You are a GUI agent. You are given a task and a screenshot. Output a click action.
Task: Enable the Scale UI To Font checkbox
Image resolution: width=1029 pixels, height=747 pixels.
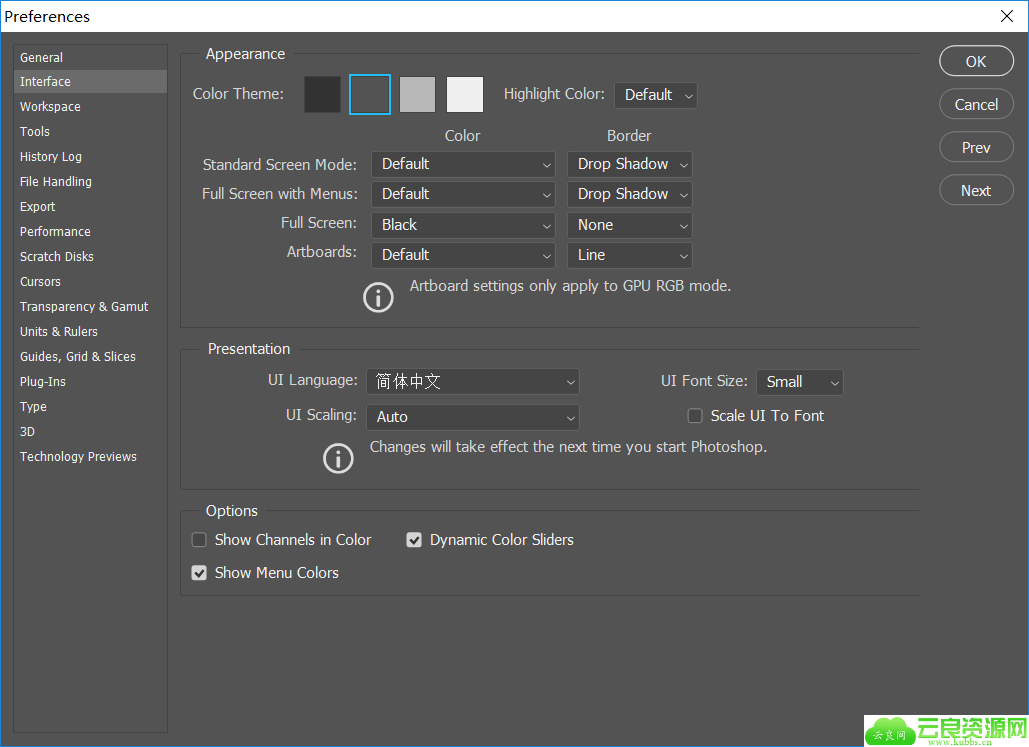(x=695, y=416)
